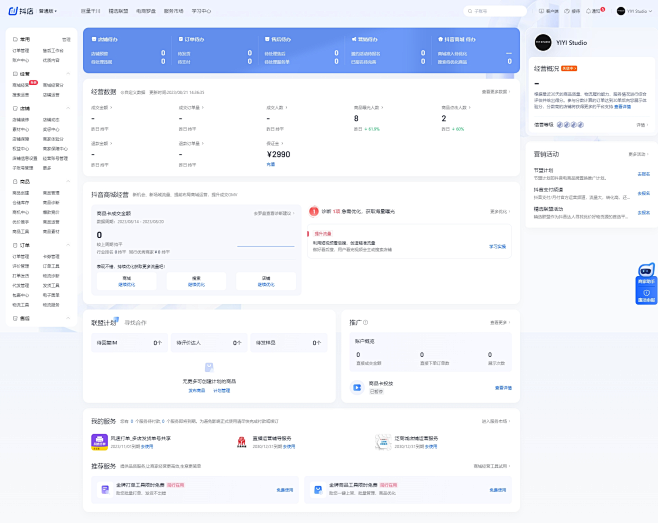The image size is (658, 523).
Task: Click the Doudian logo in header
Action: coord(21,11)
